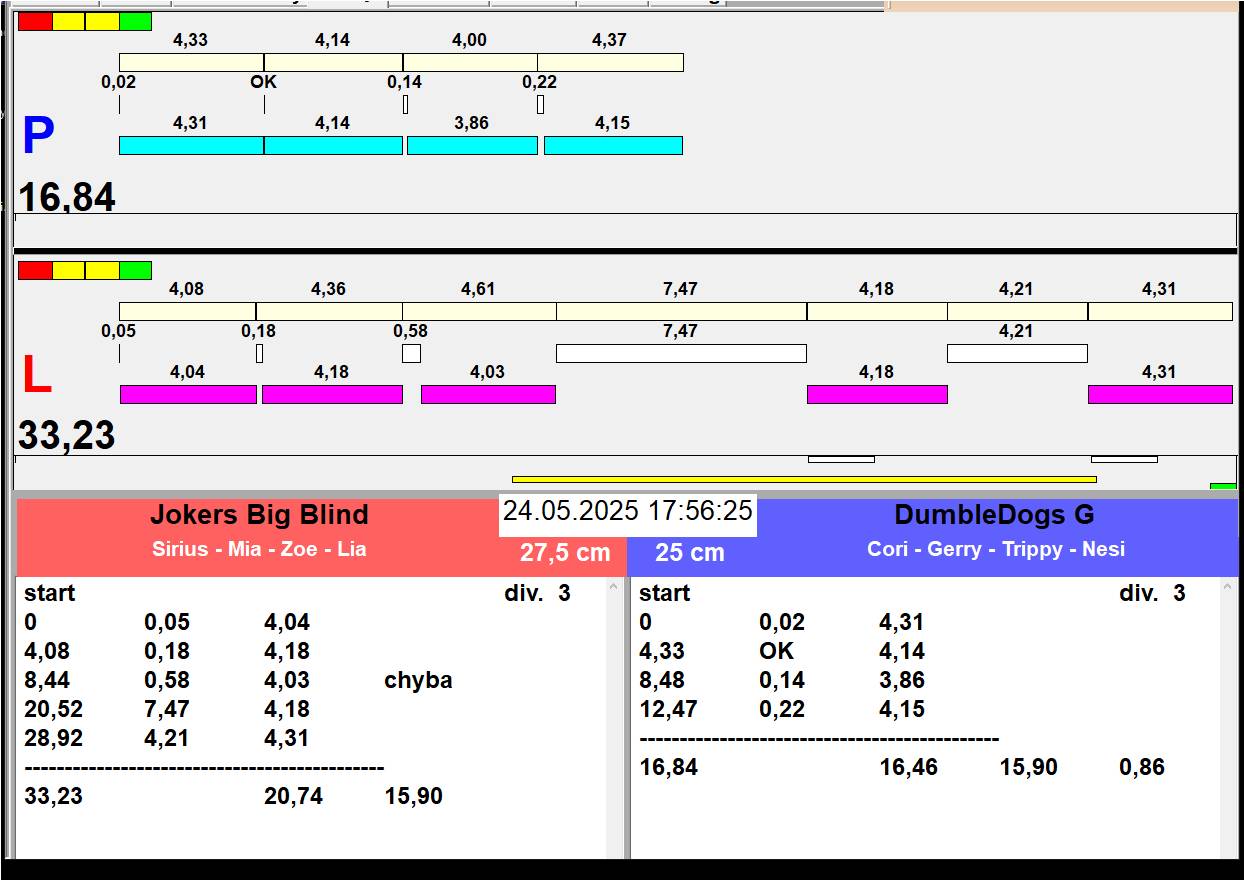The image size is (1244, 880).
Task: Click the small green indicator at bottom right of lane L
Action: (x=1222, y=486)
